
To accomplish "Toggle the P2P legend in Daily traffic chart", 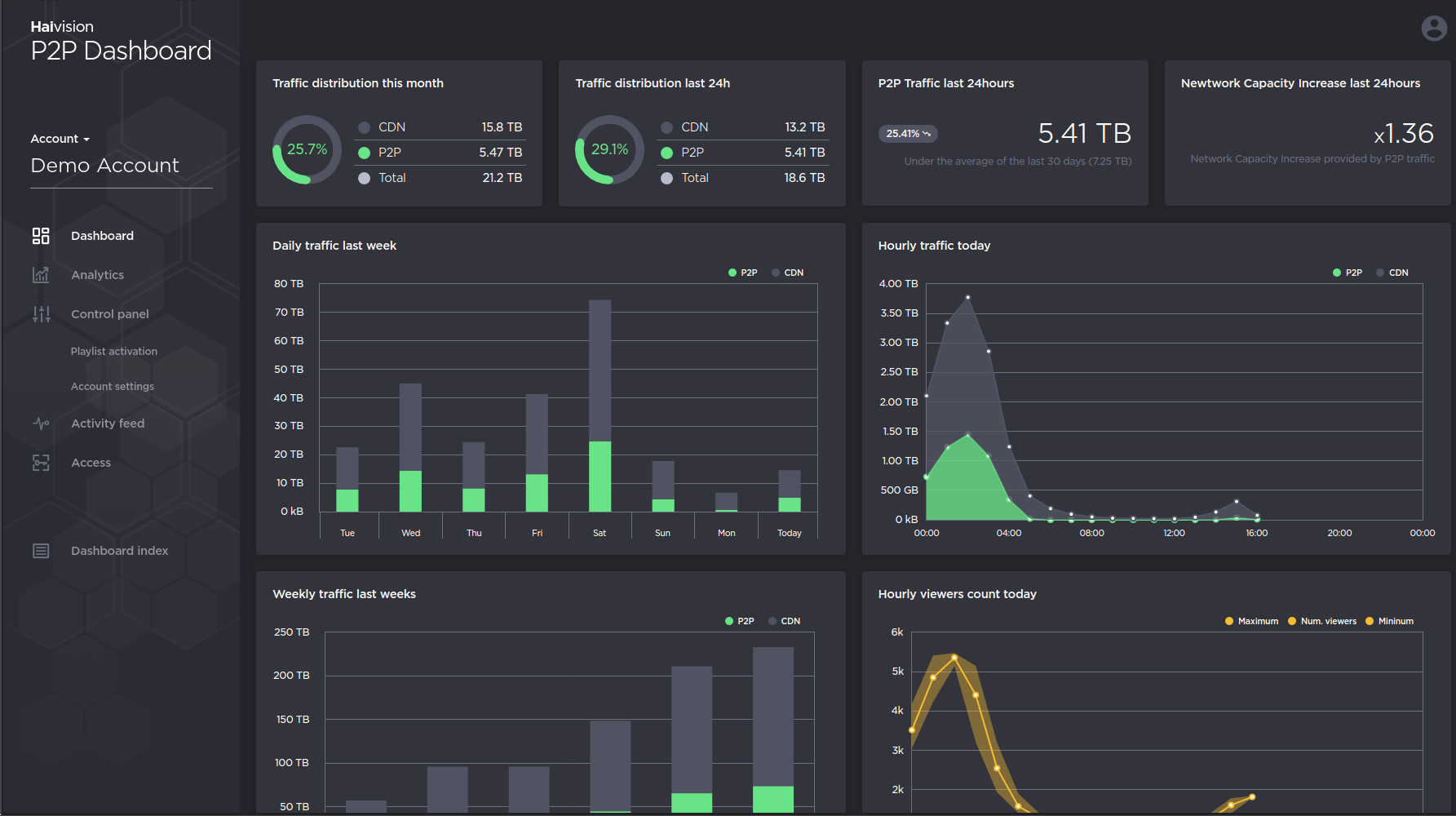I will point(741,273).
